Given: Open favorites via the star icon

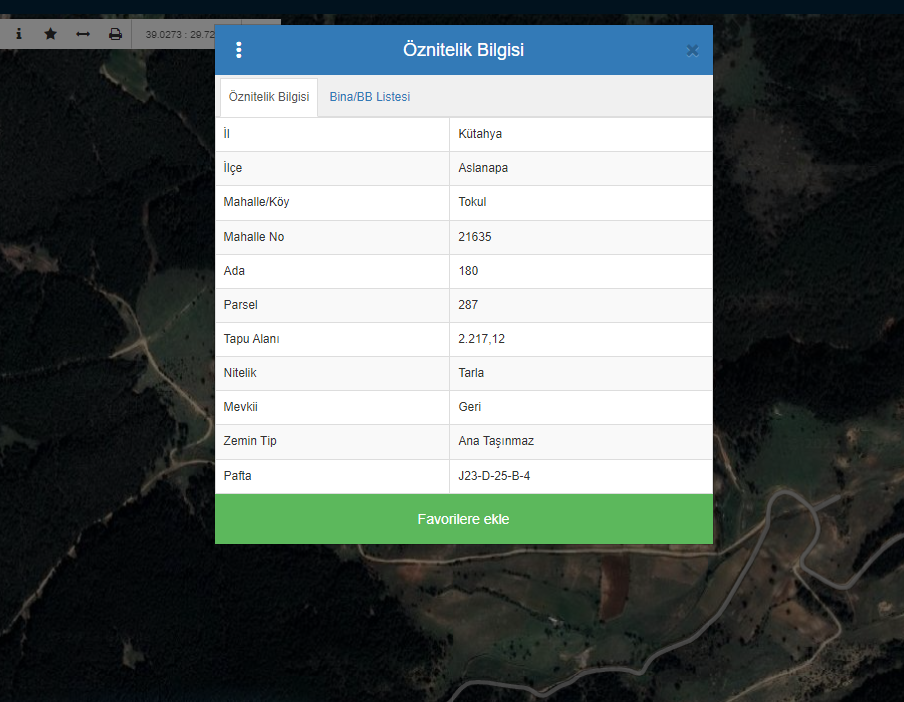Looking at the screenshot, I should 50,34.
